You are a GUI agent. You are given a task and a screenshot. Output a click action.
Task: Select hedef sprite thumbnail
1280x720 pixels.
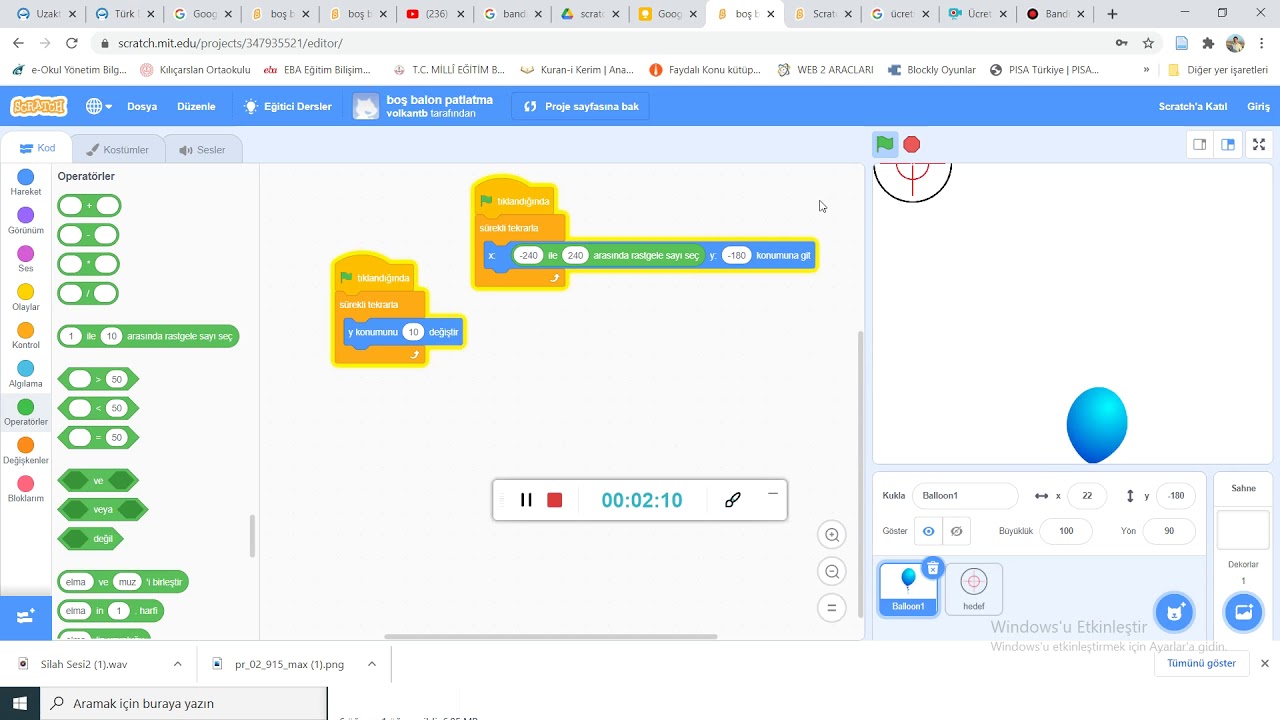click(x=974, y=589)
